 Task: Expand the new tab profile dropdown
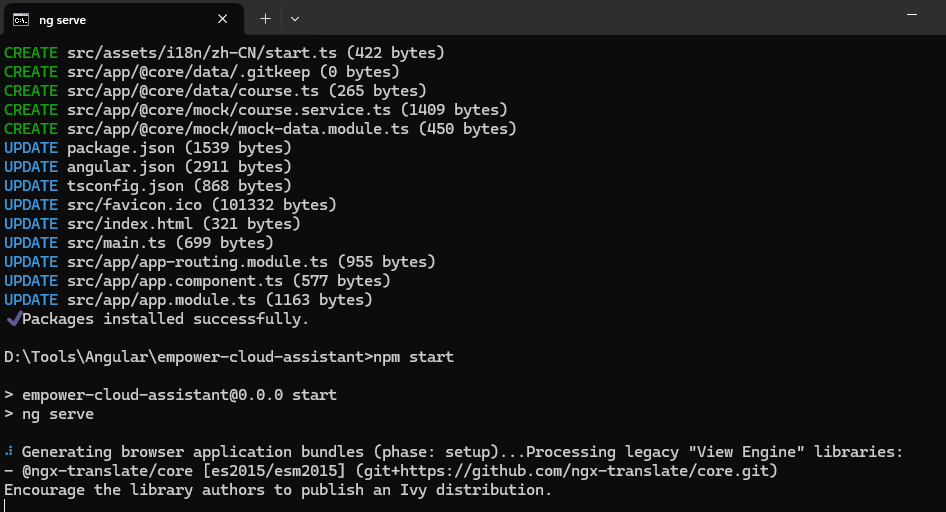tap(295, 18)
